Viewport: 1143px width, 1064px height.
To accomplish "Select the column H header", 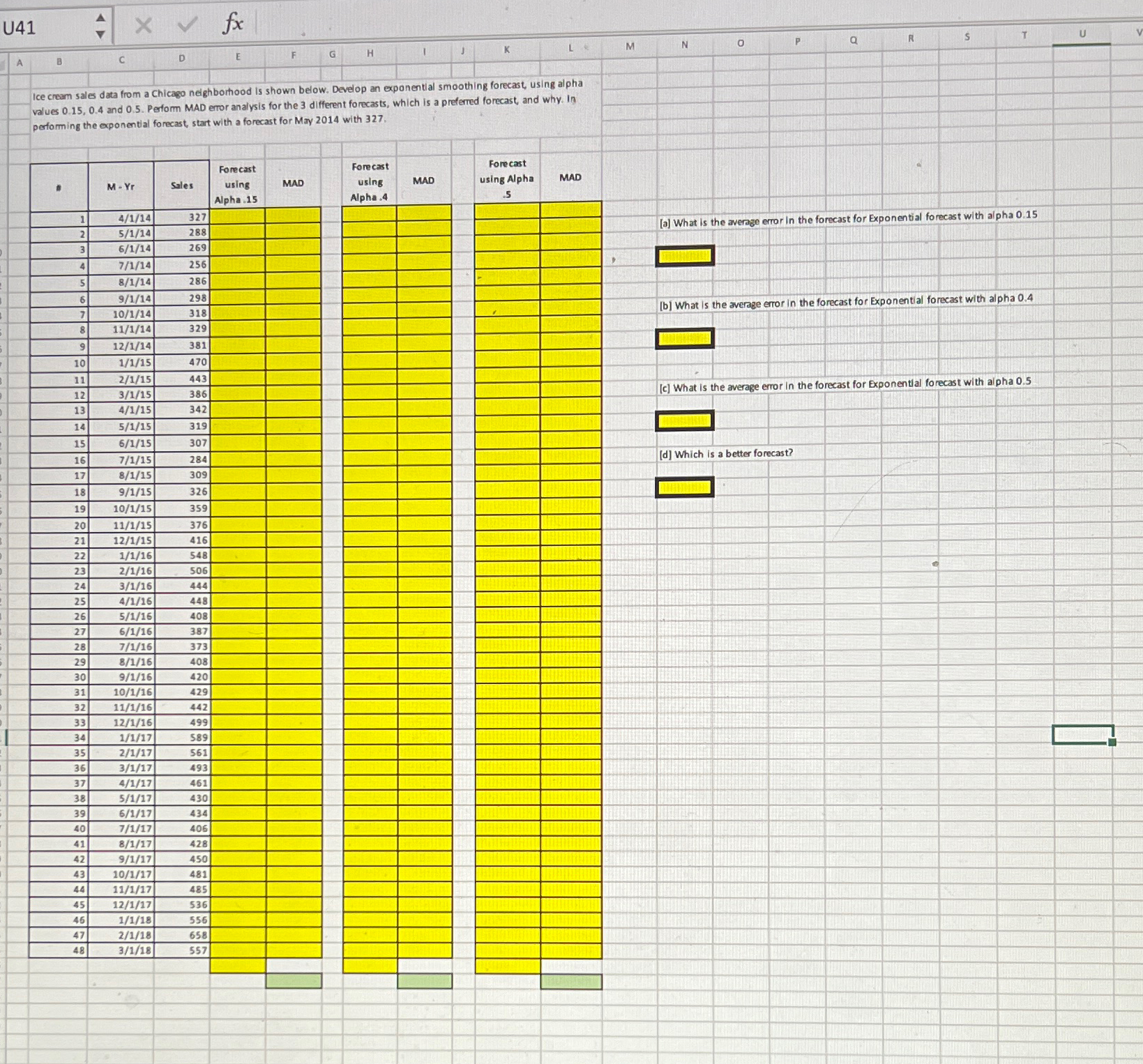I will tap(370, 53).
